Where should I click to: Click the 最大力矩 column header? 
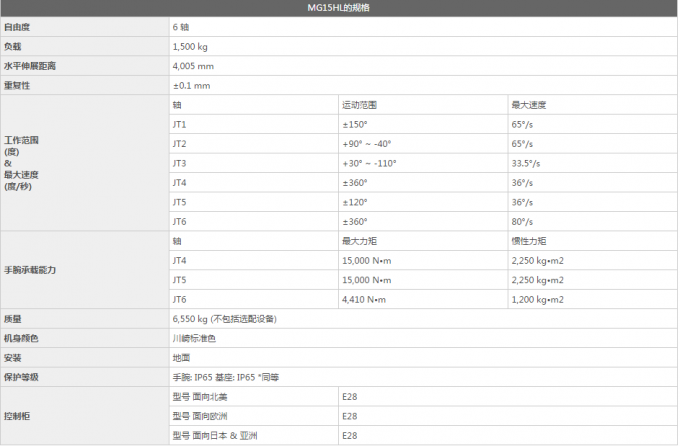coord(359,241)
